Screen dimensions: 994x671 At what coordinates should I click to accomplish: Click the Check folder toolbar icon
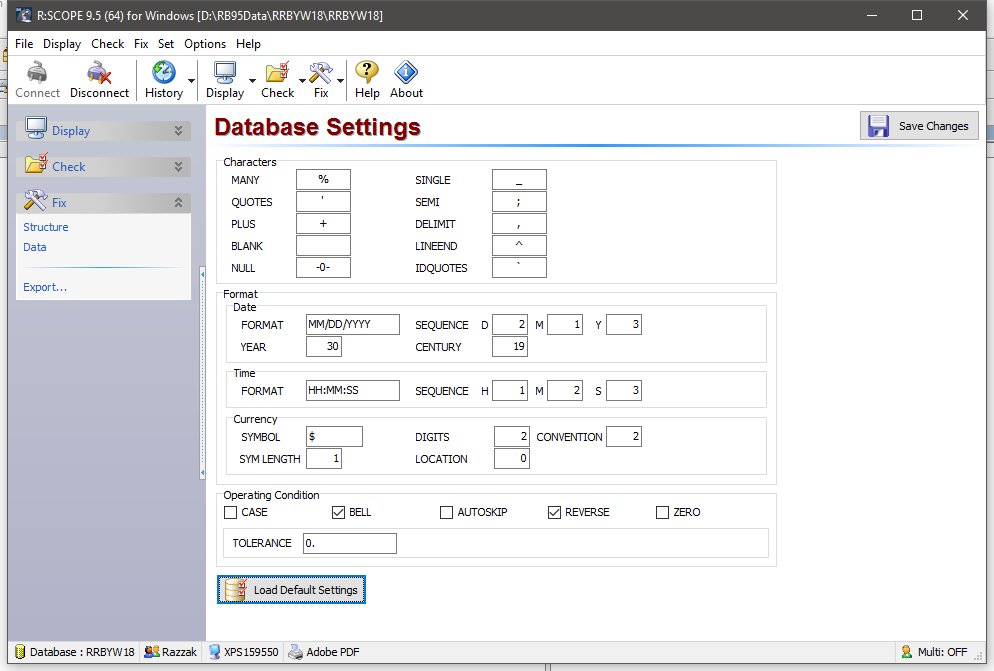point(277,73)
